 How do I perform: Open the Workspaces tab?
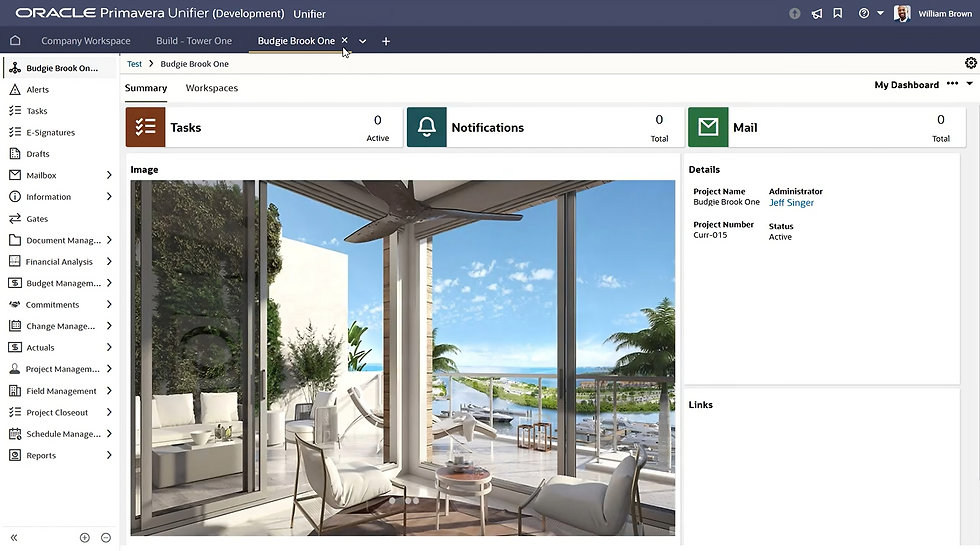(x=211, y=88)
